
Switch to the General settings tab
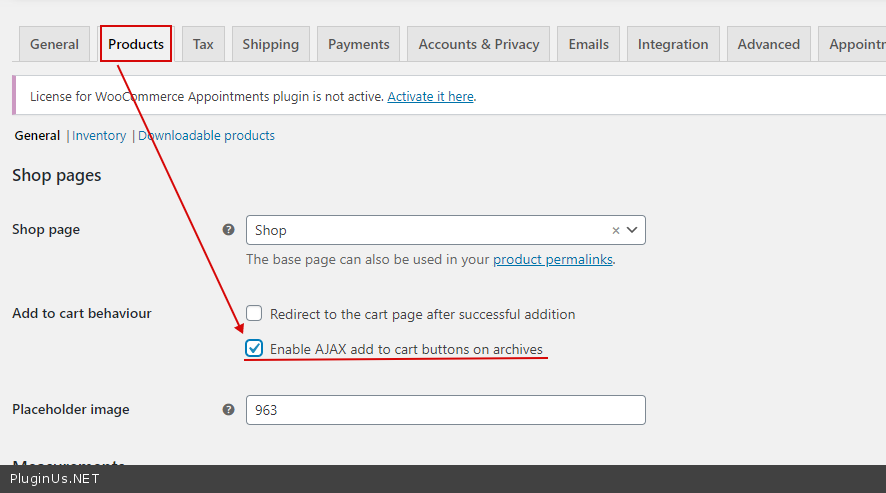(x=54, y=44)
